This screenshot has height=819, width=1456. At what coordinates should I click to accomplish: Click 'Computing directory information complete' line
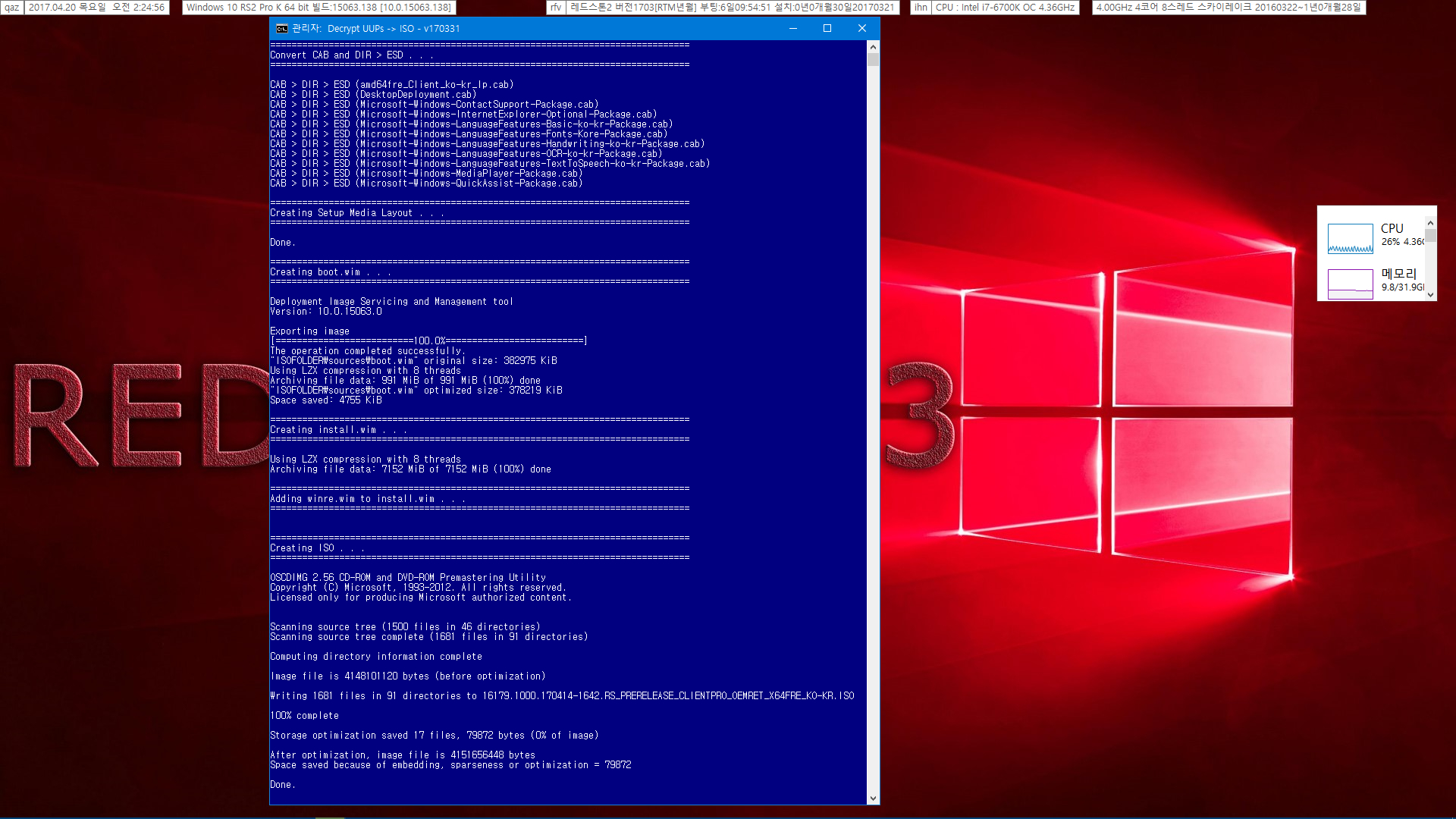click(x=376, y=657)
